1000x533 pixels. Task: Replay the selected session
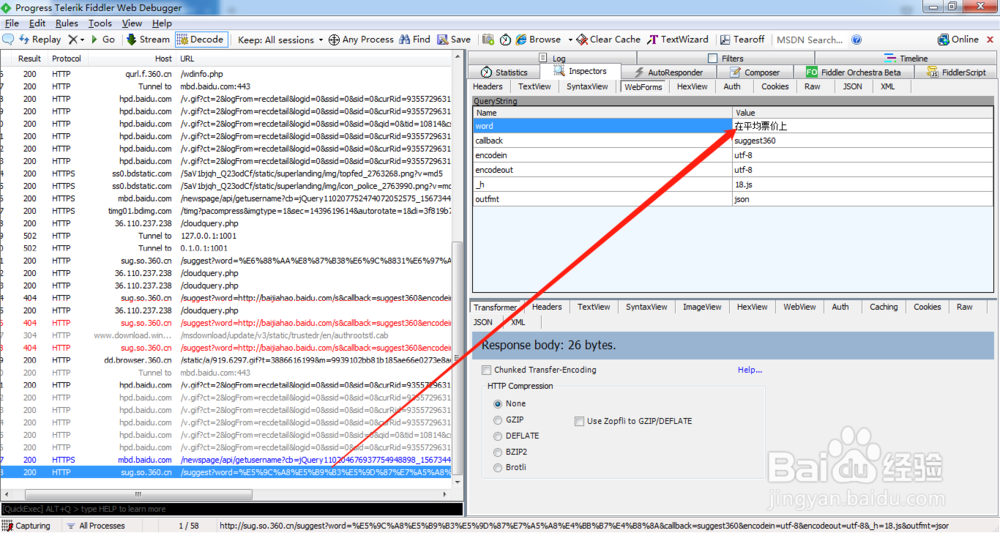point(40,40)
